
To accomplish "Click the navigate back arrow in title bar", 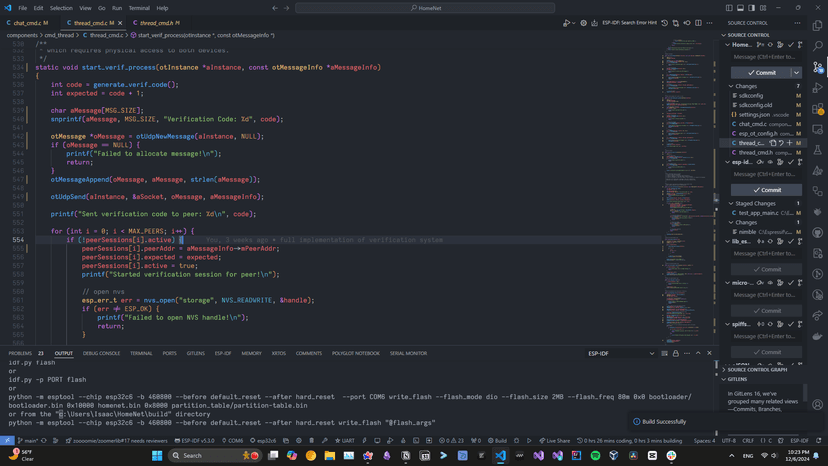I will [275, 8].
